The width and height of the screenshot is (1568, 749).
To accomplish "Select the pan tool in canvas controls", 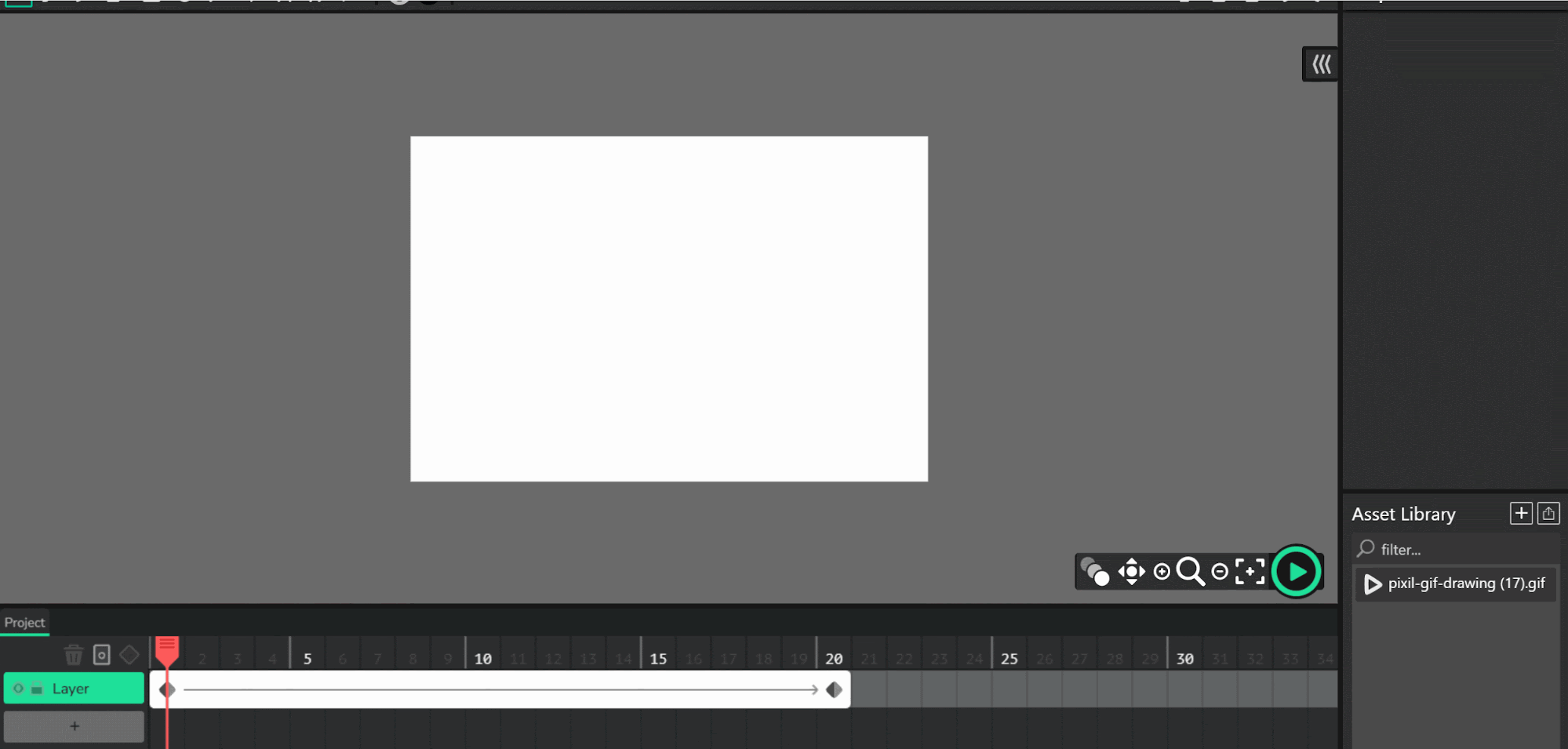I will [1131, 571].
